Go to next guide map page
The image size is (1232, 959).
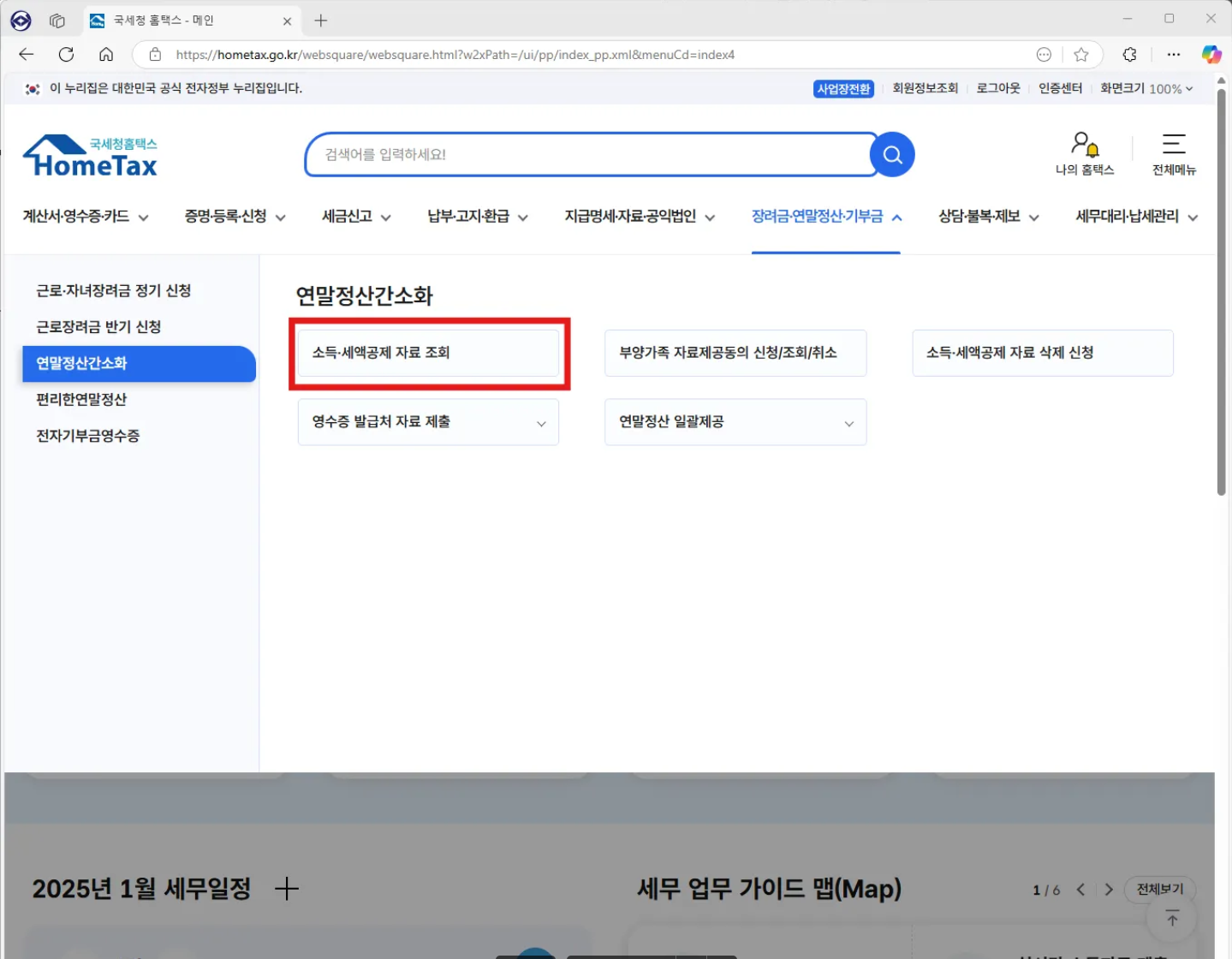coord(1109,890)
